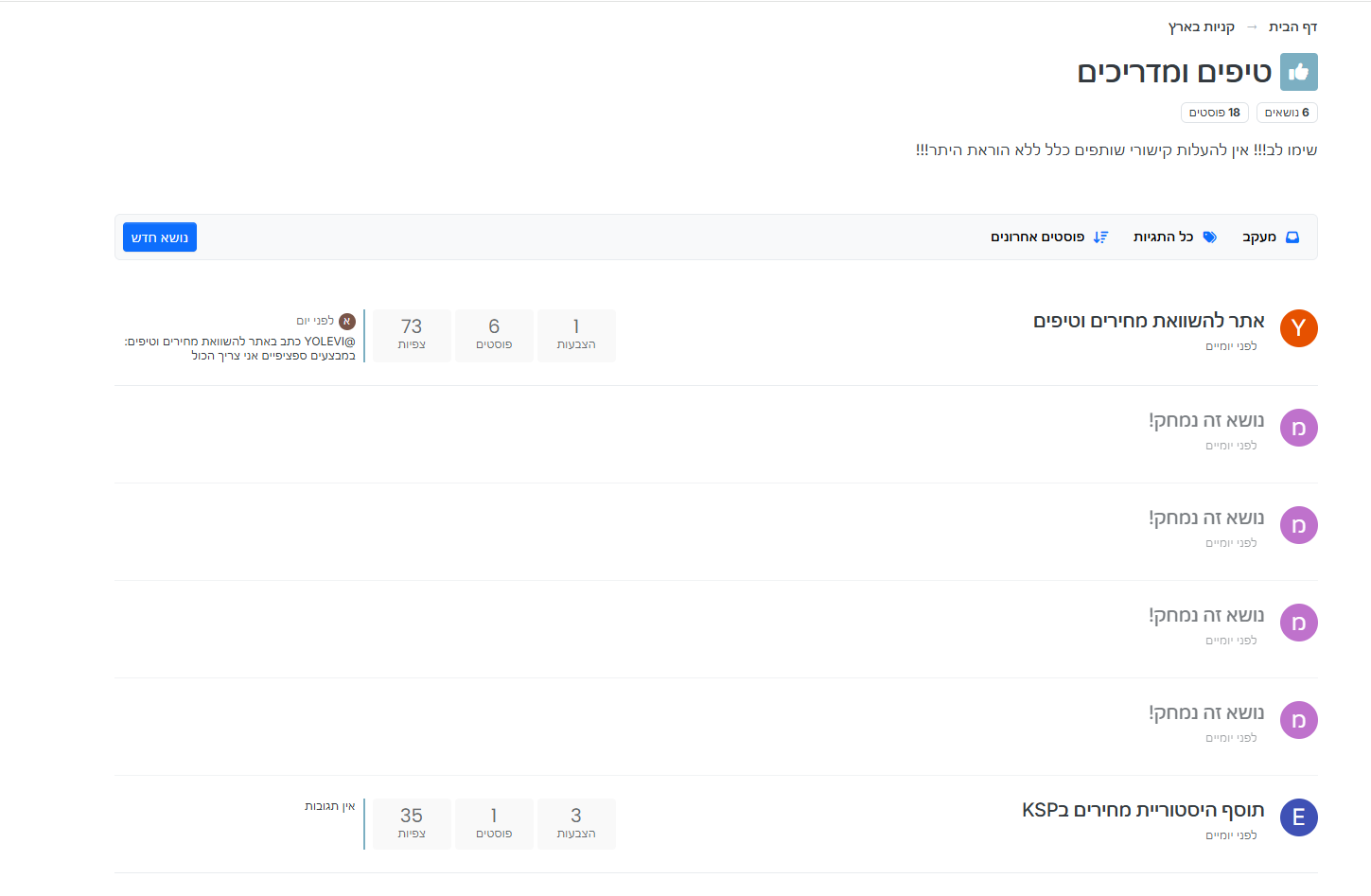
Task: Create a new topic with נושא חדש
Action: 160,237
